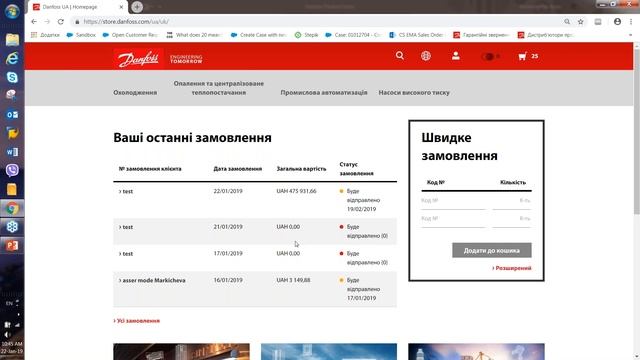Open the globe language selector icon

tap(426, 56)
